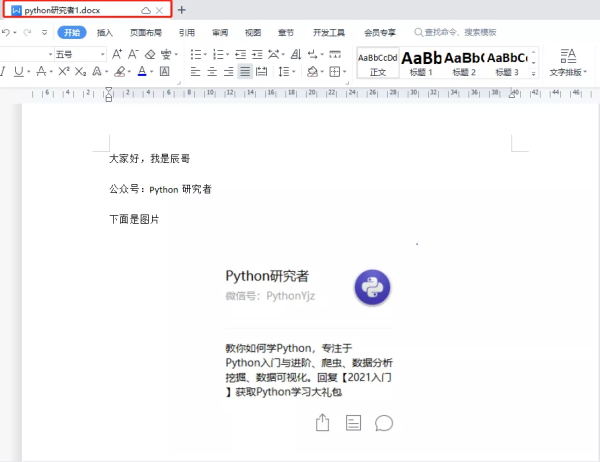Click the clear formatting eraser icon

(x=151, y=54)
